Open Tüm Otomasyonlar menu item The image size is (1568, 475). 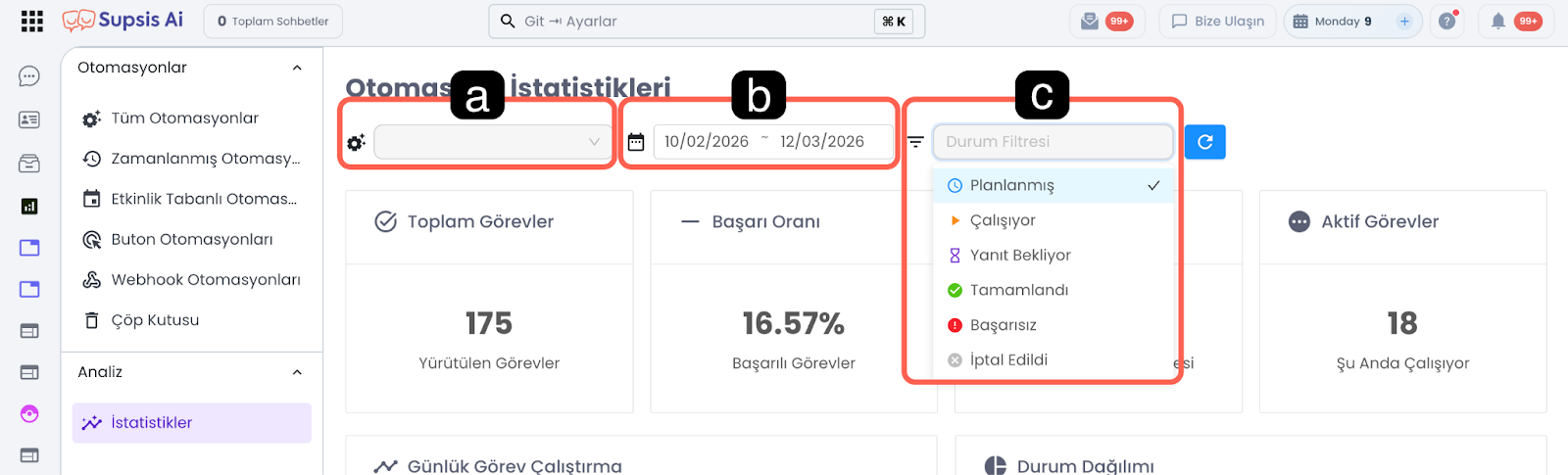(184, 119)
